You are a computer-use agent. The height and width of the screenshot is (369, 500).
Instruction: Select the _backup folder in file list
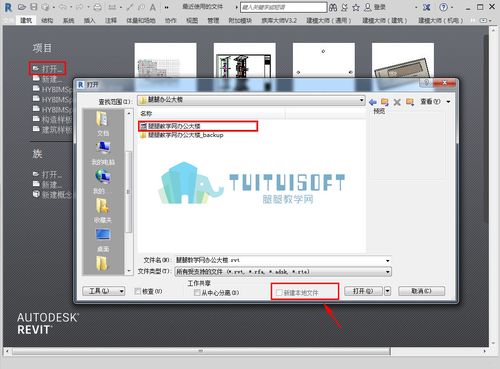(182, 135)
